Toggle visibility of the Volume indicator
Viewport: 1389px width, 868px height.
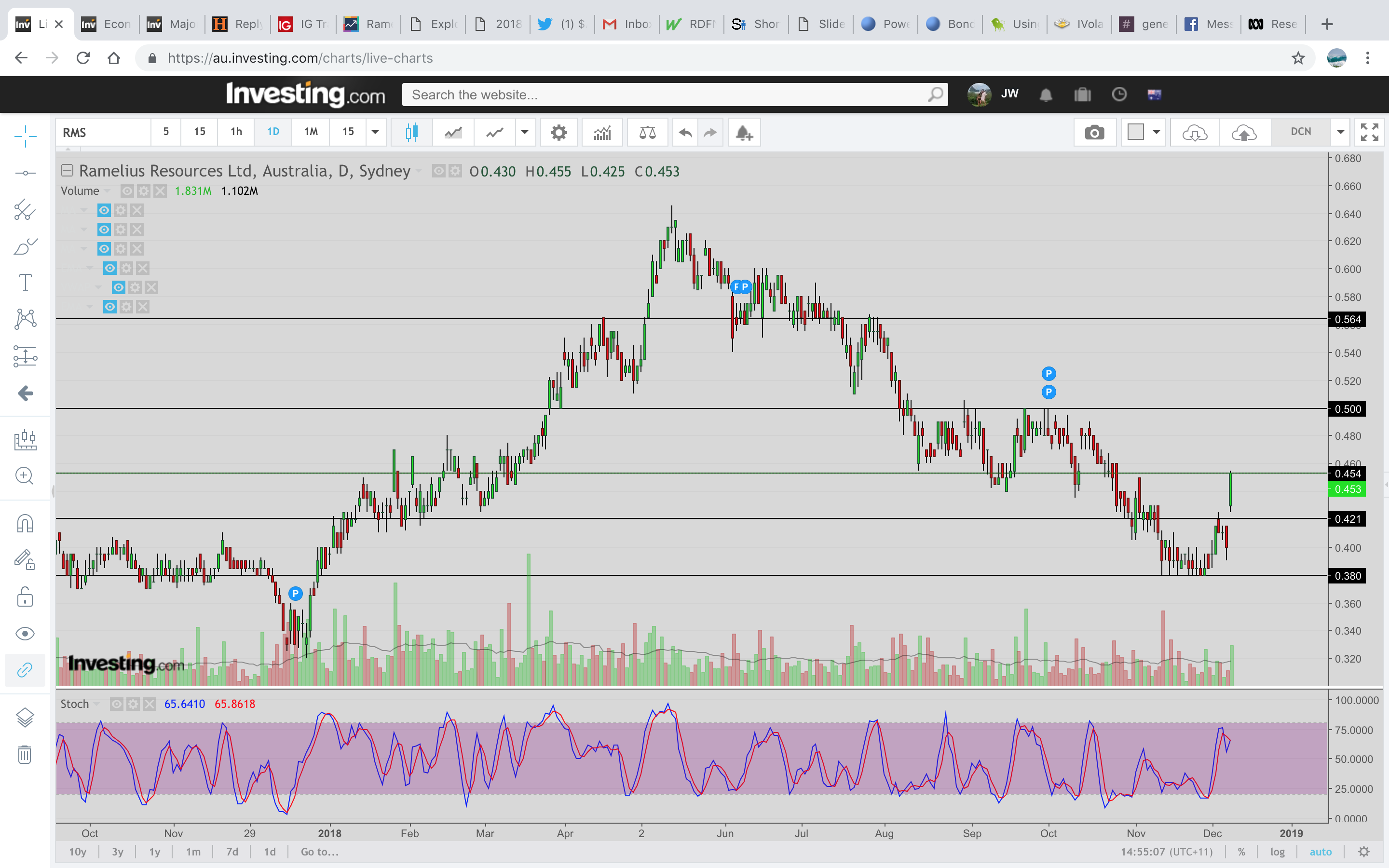[127, 190]
